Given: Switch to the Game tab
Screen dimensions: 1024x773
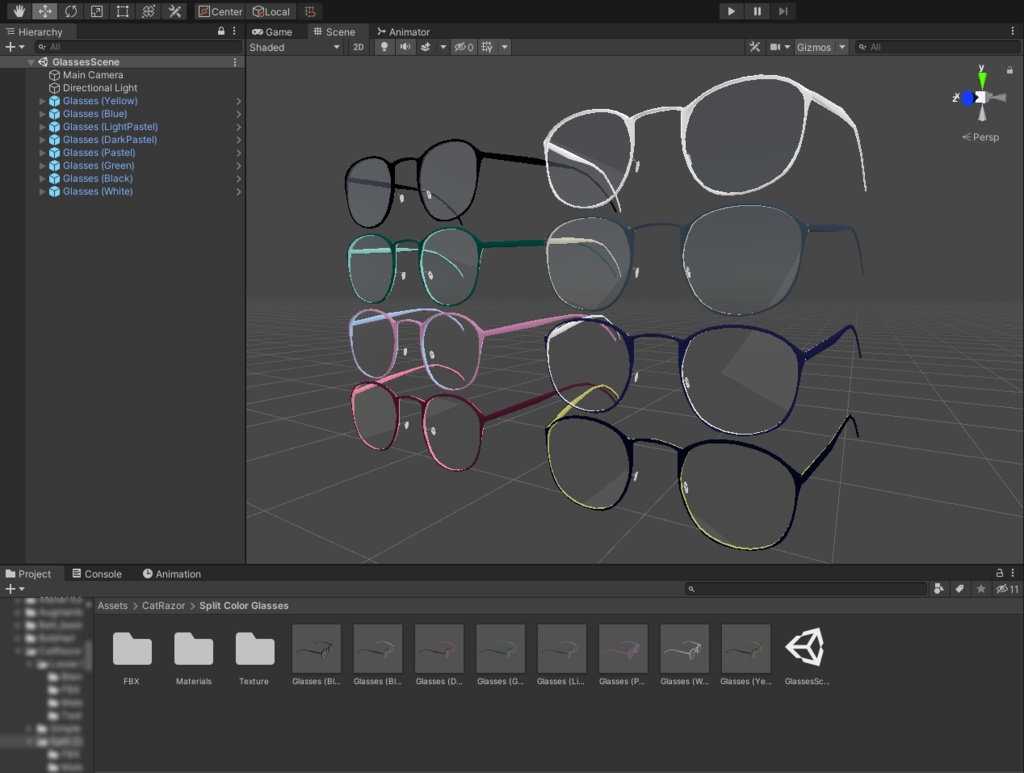Looking at the screenshot, I should click(x=273, y=31).
